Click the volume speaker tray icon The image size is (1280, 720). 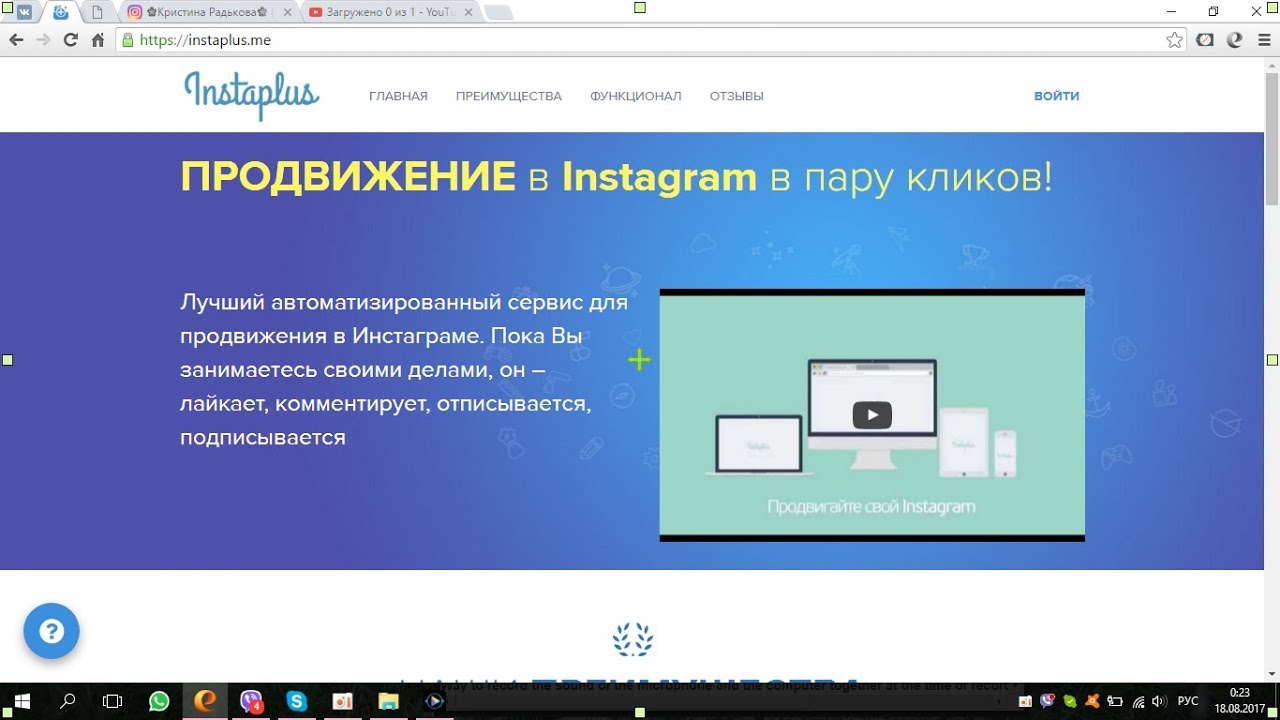[x=1160, y=701]
